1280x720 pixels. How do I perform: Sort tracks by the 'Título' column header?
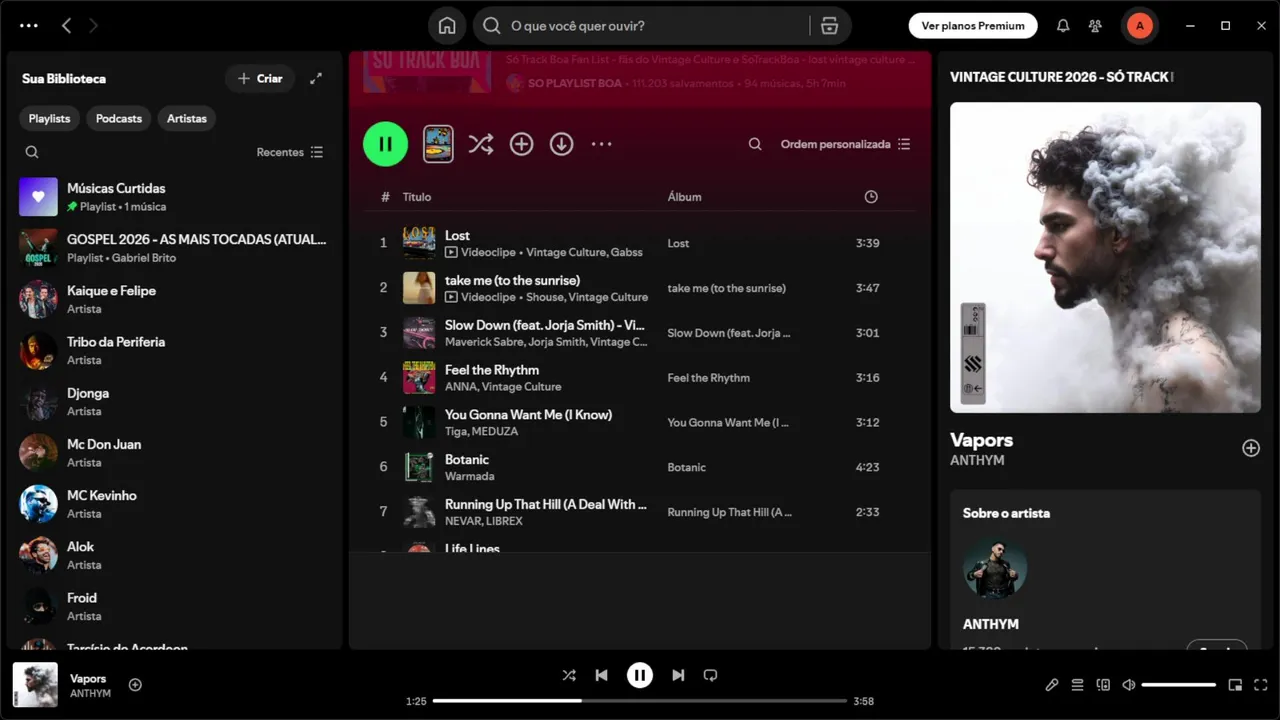click(x=417, y=197)
